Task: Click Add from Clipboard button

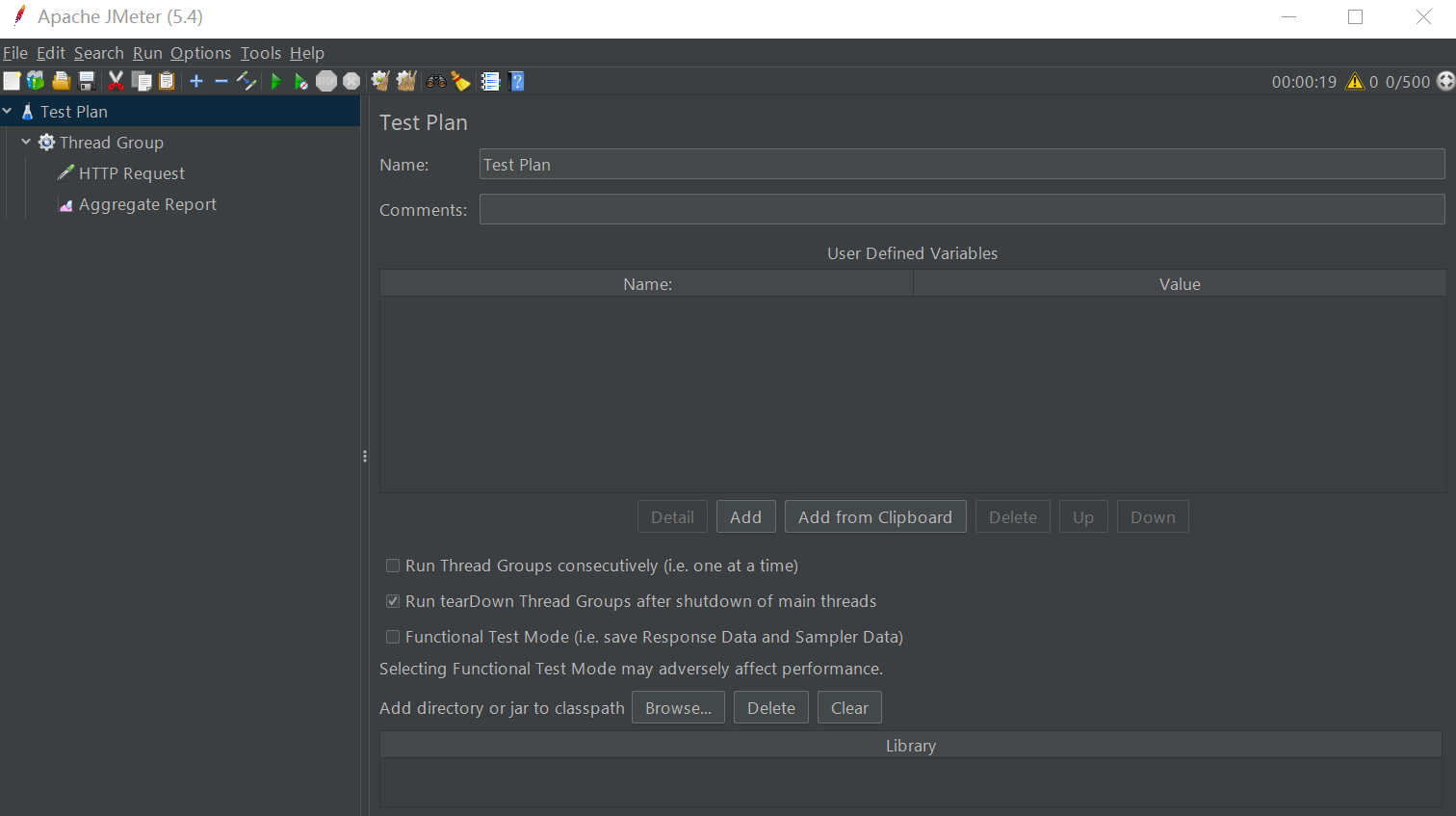Action: (x=875, y=516)
